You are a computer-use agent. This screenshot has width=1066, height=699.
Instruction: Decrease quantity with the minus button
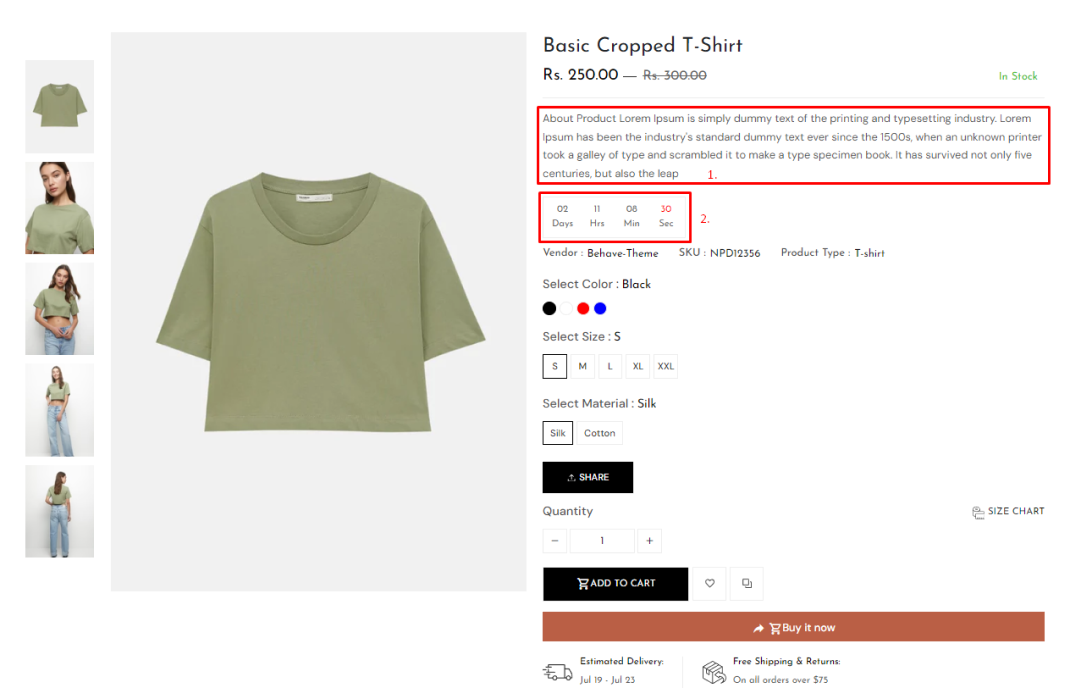[x=555, y=541]
